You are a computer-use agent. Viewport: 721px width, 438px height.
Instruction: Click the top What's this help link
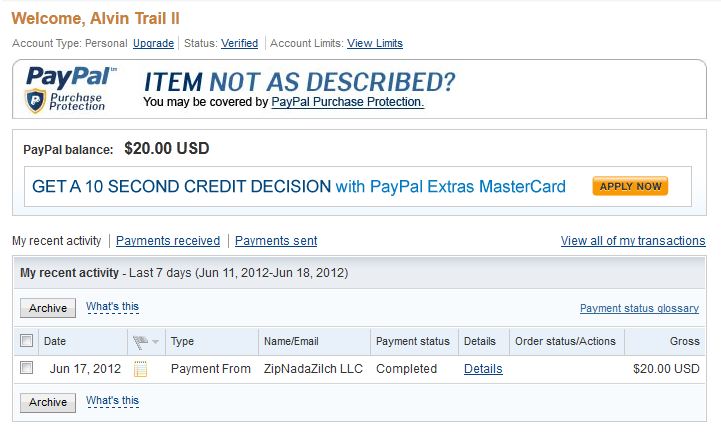(x=112, y=307)
